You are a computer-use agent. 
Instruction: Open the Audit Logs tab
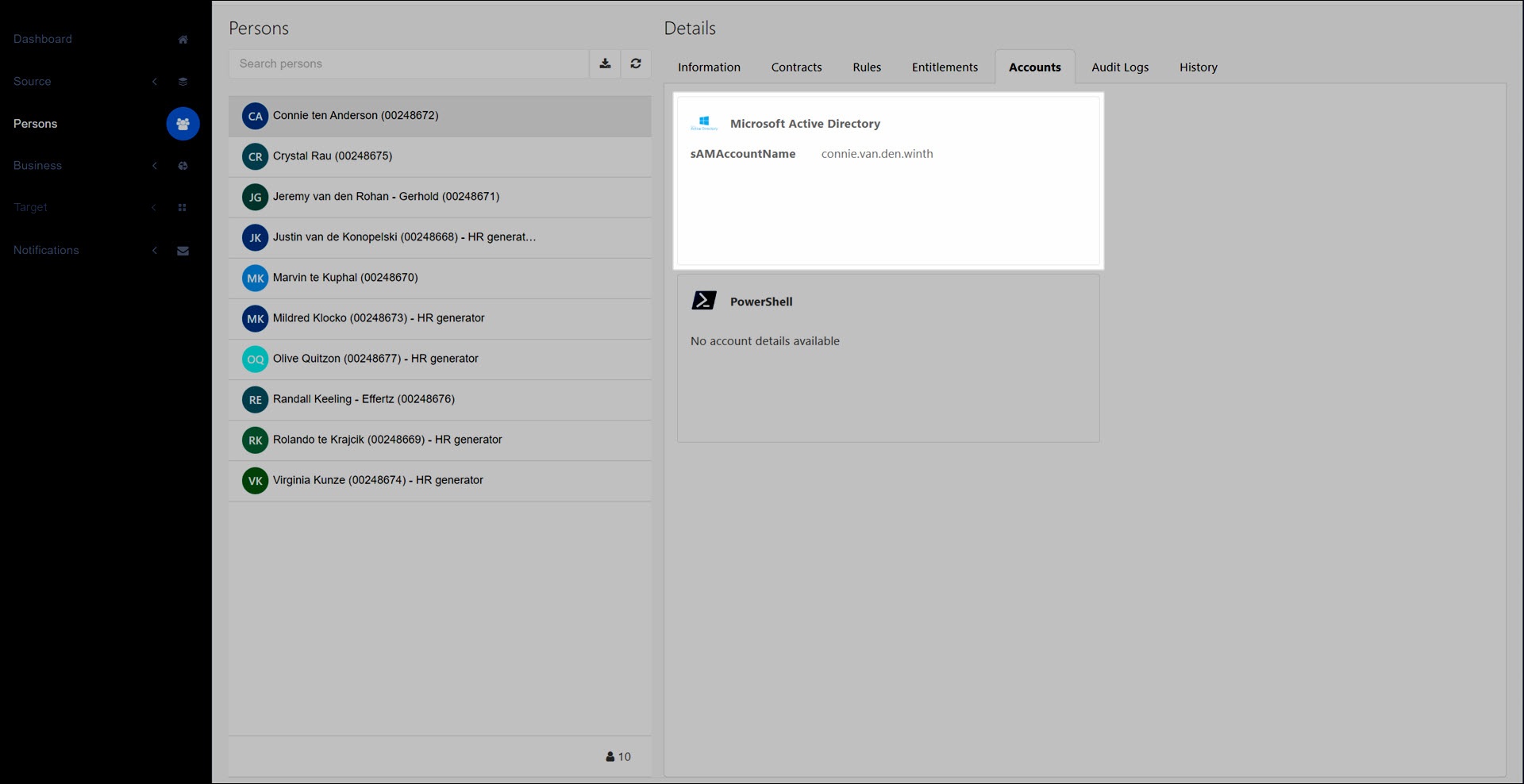click(1120, 67)
